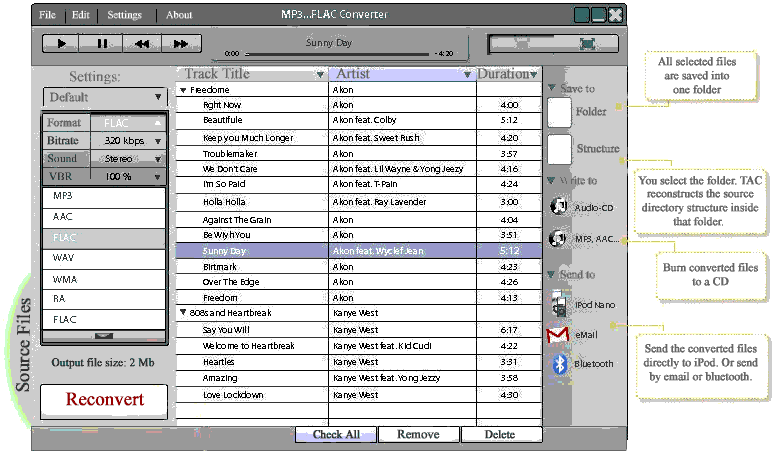Open the Default settings preset dropdown
This screenshot has height=460, width=776.
tap(104, 97)
